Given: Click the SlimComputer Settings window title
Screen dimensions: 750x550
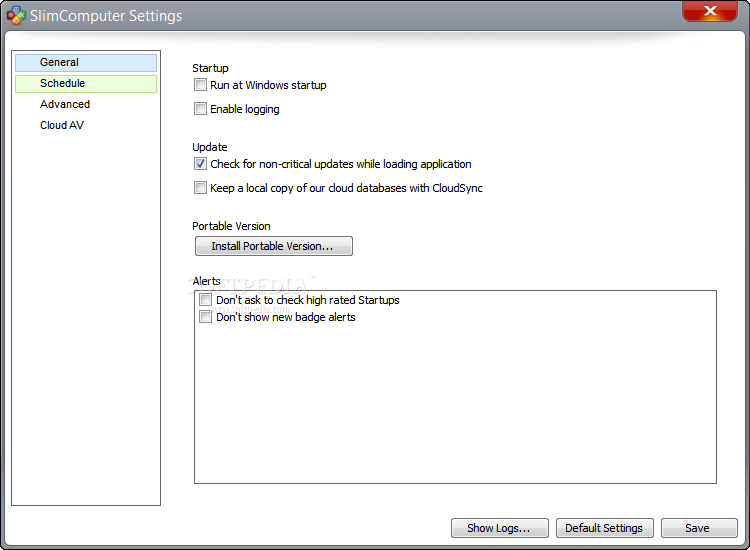Looking at the screenshot, I should pyautogui.click(x=106, y=16).
